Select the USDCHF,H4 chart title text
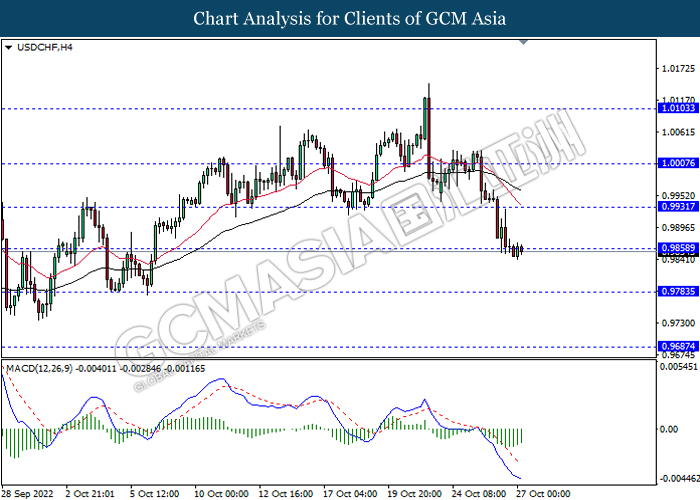 click(x=45, y=47)
